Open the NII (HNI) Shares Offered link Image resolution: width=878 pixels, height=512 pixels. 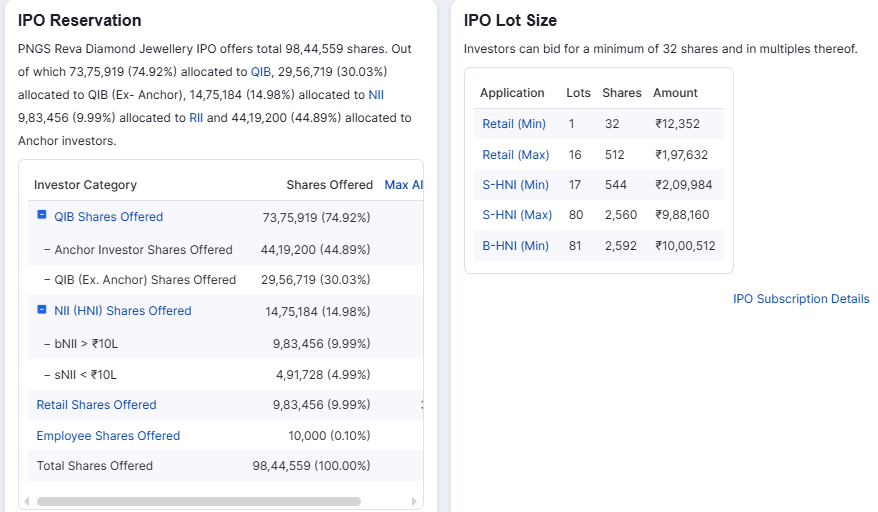point(123,311)
